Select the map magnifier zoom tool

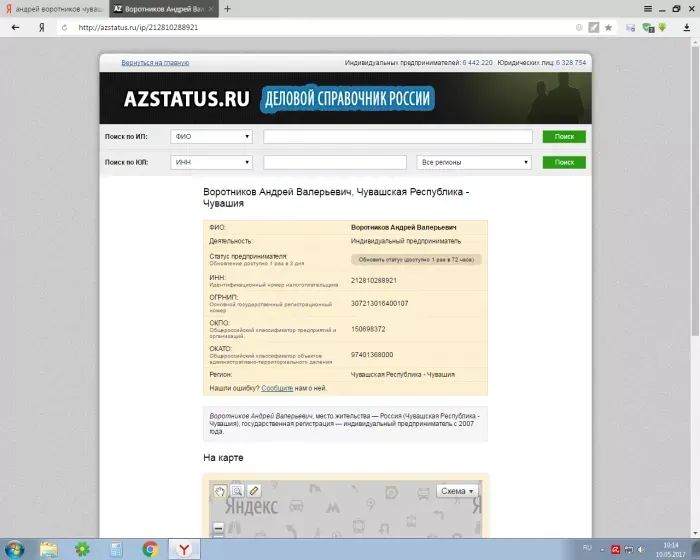237,491
